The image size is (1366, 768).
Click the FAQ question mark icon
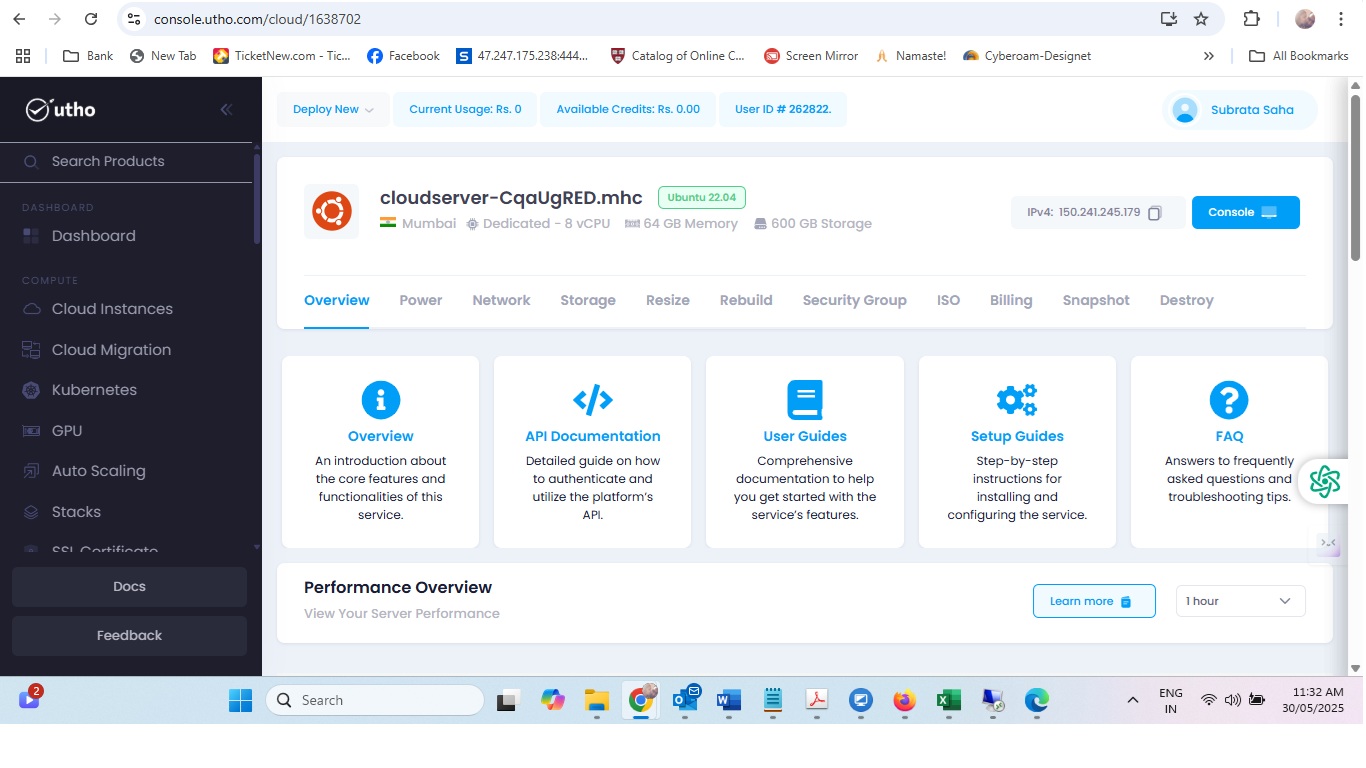point(1229,400)
